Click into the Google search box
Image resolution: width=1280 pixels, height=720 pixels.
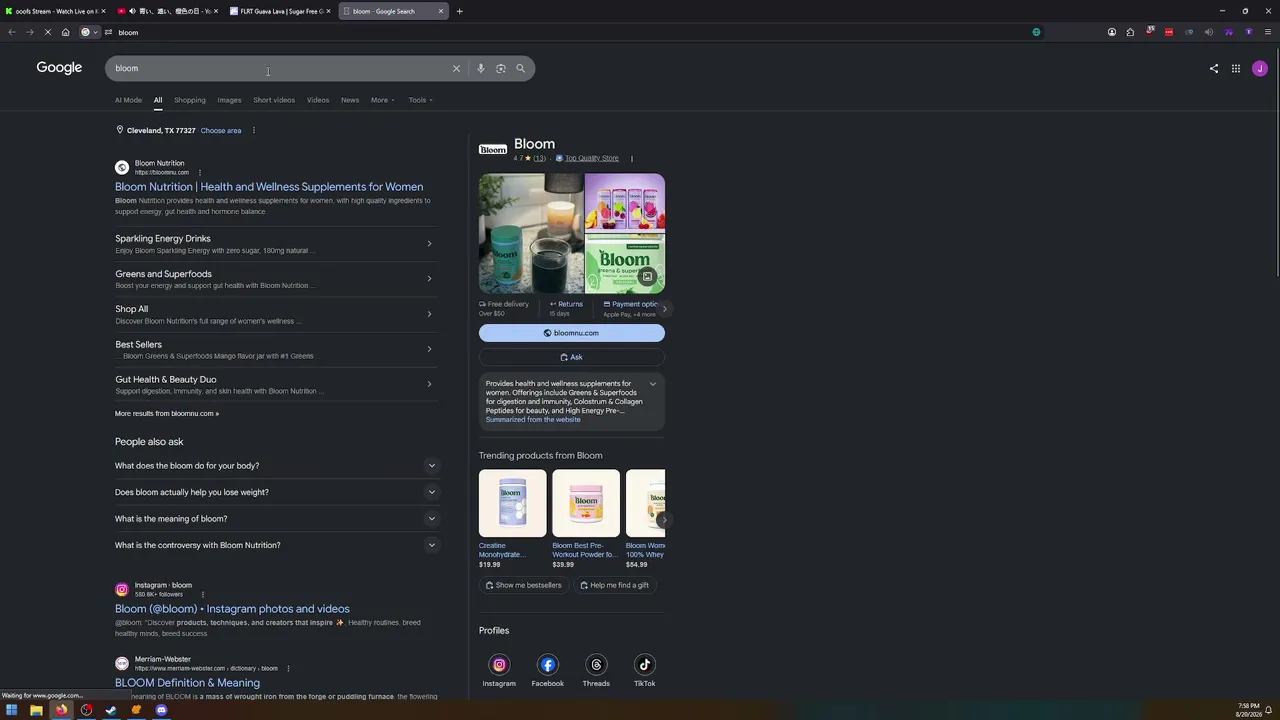pos(280,68)
